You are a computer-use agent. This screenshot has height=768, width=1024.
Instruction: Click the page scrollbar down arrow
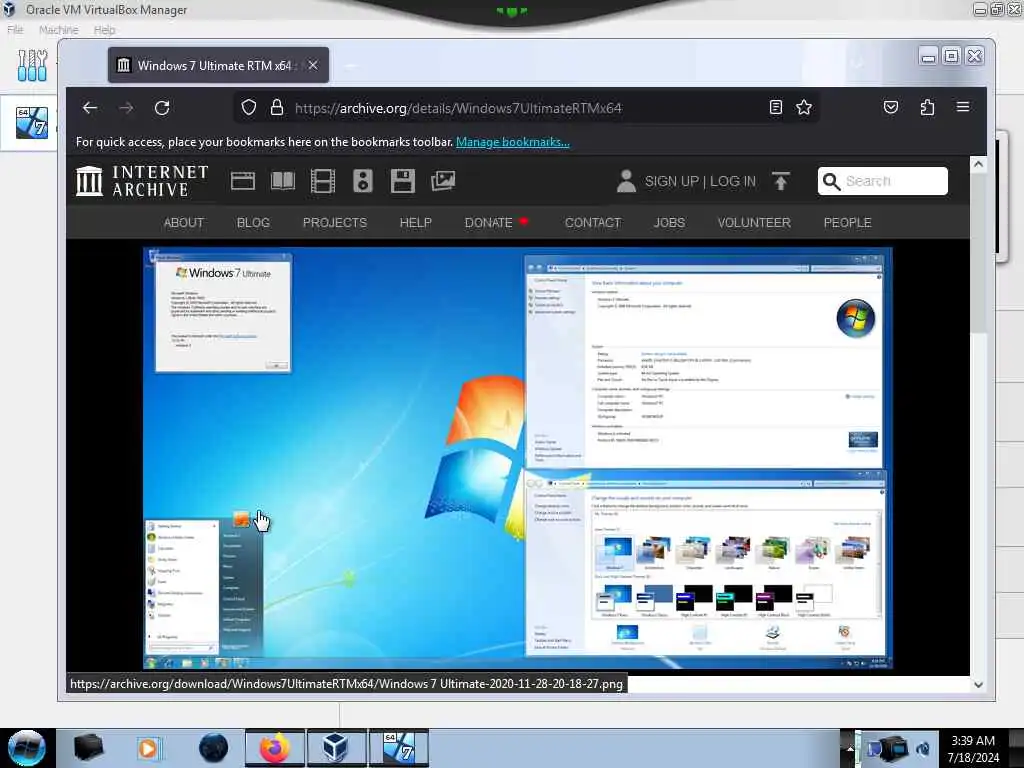coord(978,684)
